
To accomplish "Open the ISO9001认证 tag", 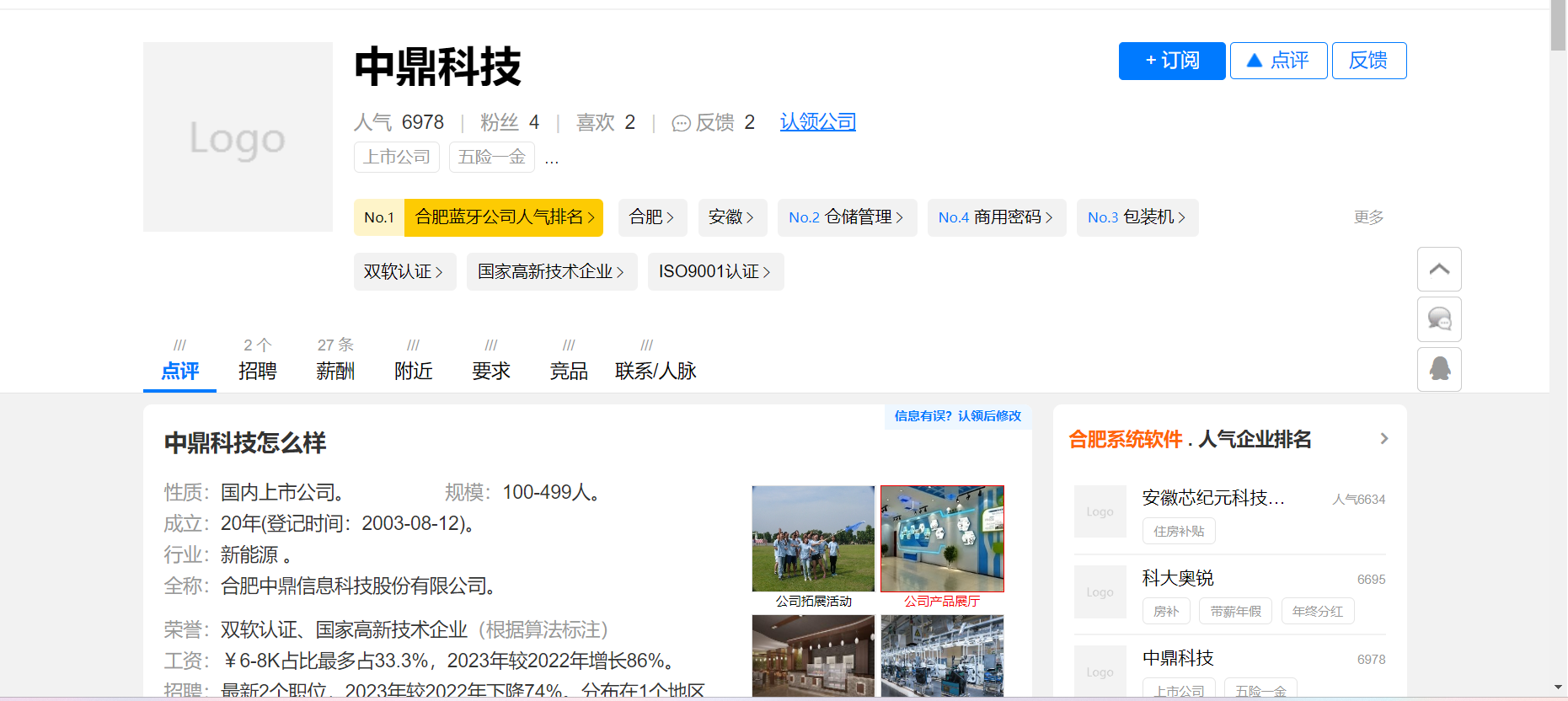I will coord(715,271).
